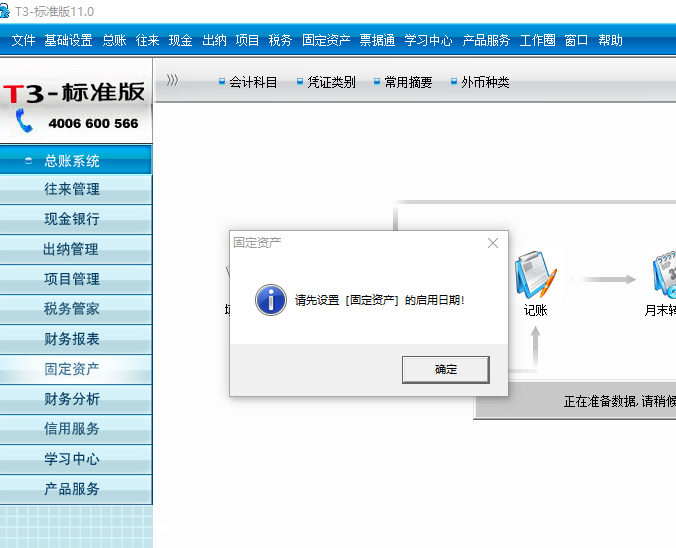The height and width of the screenshot is (548, 676).
Task: Click the message 请先设置[固定资产]的启用日期!
Action: point(379,300)
